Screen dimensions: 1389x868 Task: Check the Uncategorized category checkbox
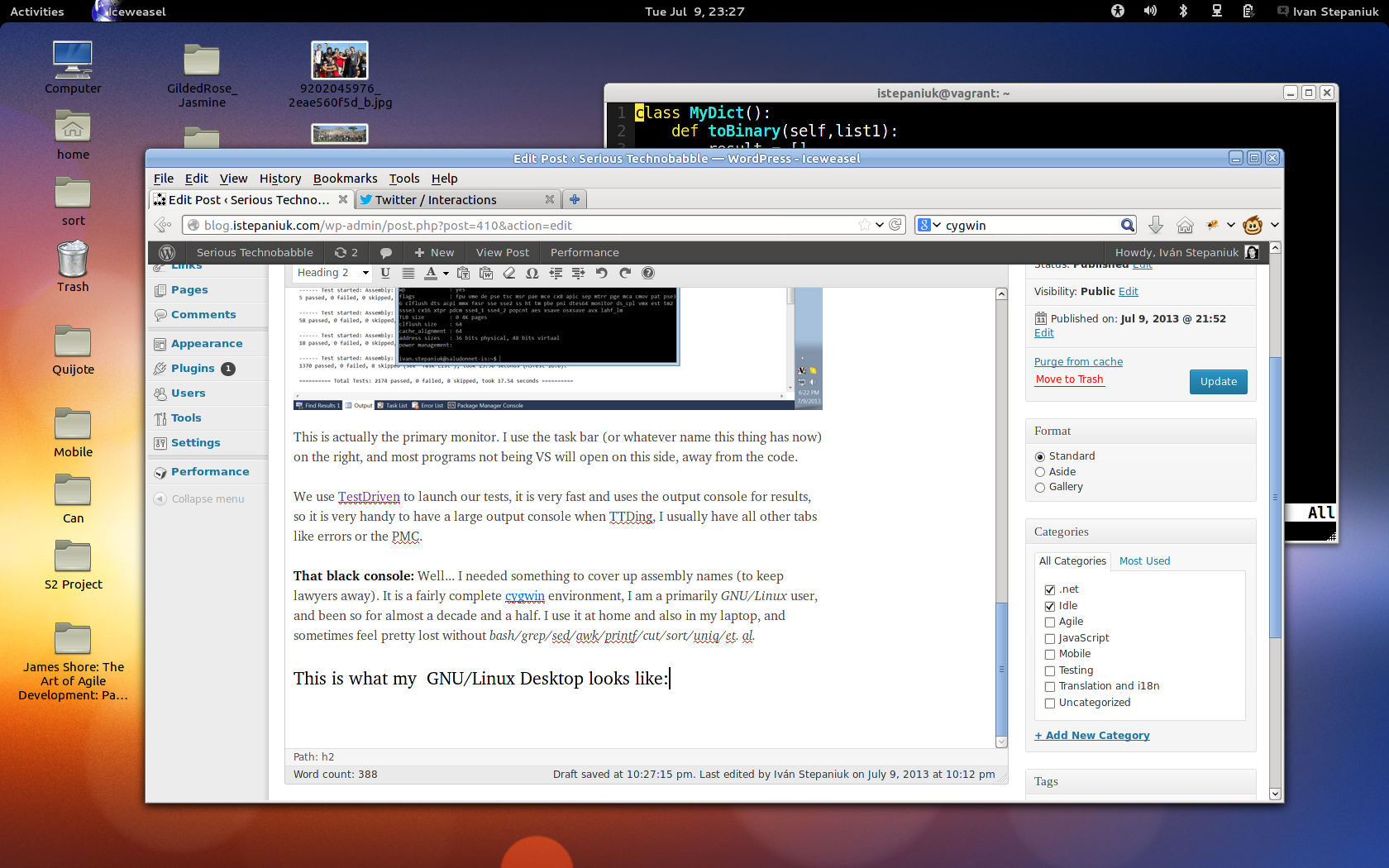pyautogui.click(x=1050, y=703)
